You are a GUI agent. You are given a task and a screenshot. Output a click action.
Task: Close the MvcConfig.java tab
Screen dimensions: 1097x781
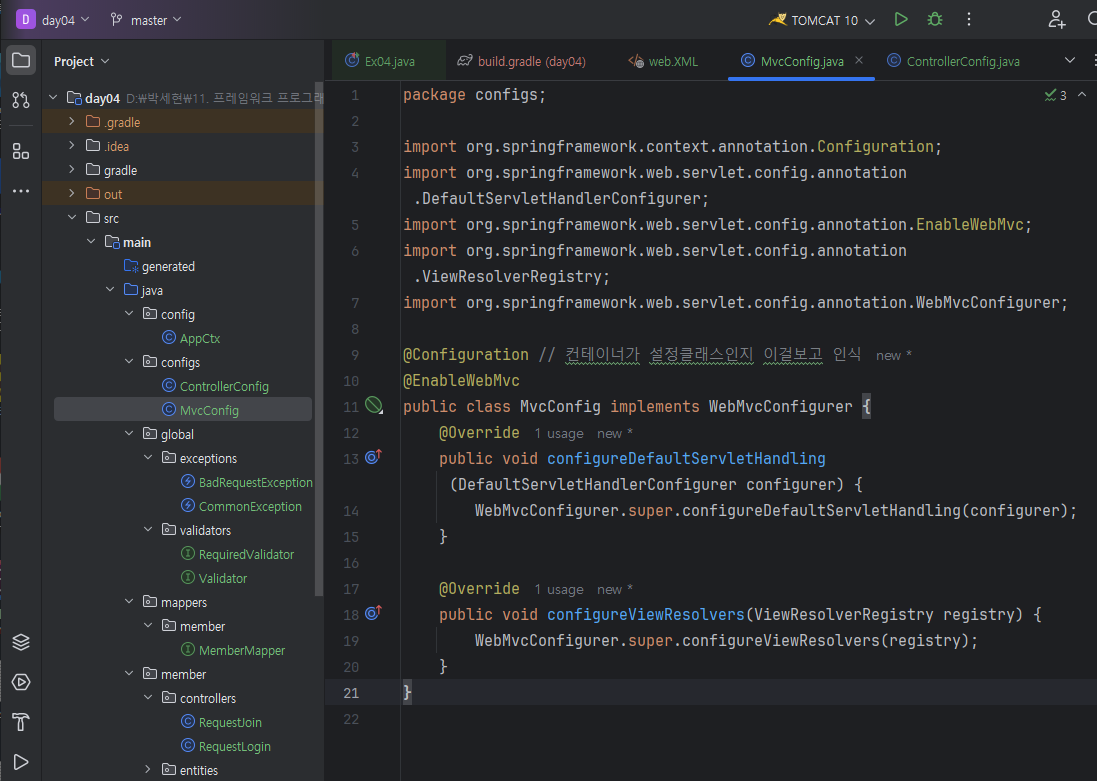point(859,60)
